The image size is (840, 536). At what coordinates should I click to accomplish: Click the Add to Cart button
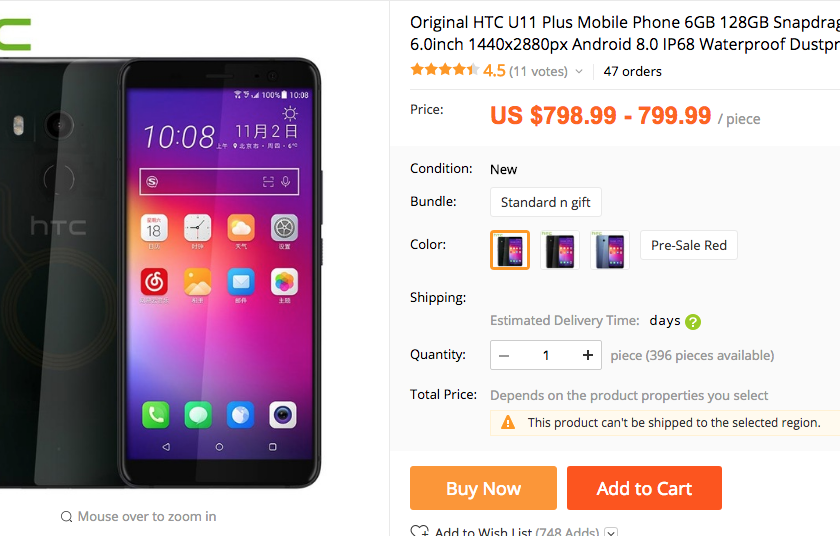pyautogui.click(x=644, y=488)
